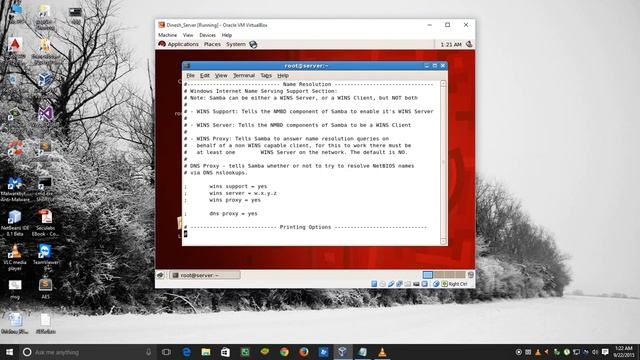Open Google Chrome from the taskbar
The image size is (640, 360).
[x=284, y=352]
